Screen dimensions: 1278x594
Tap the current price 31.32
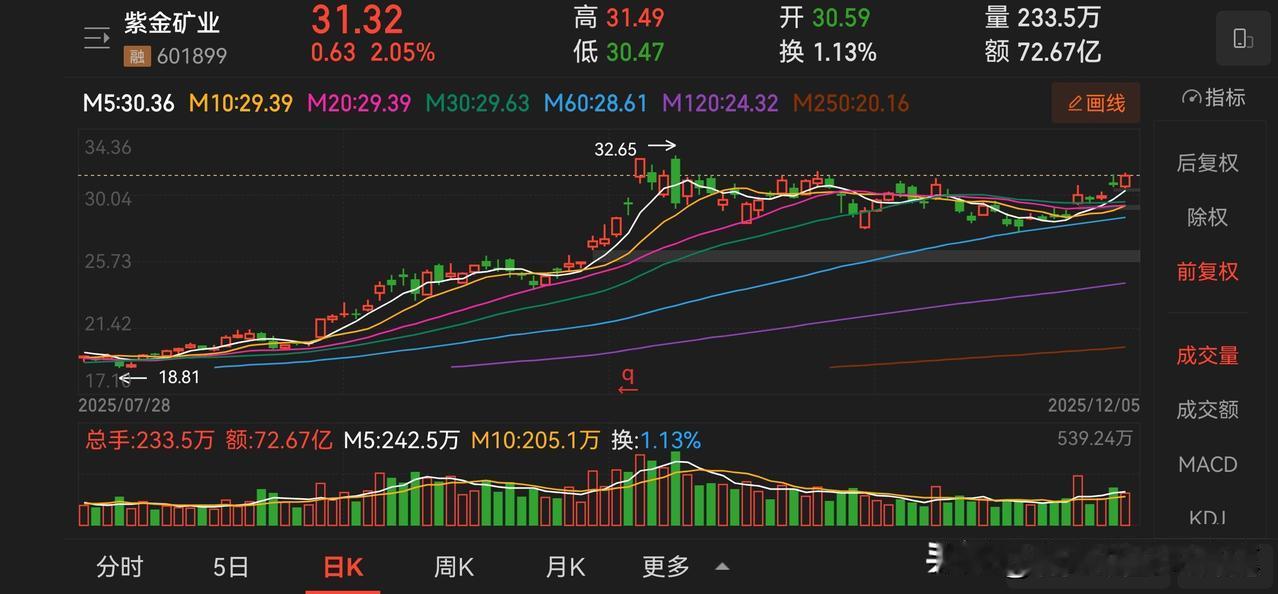(357, 19)
